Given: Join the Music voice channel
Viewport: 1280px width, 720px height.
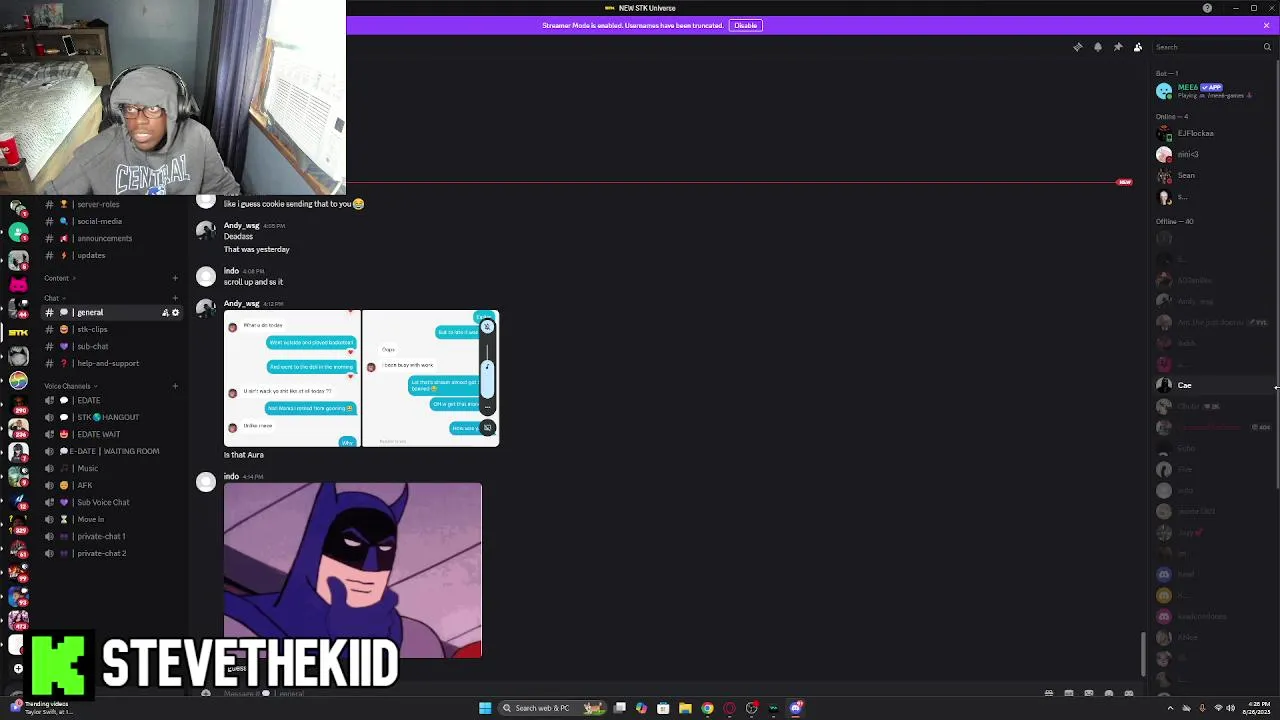Looking at the screenshot, I should 112,468.
